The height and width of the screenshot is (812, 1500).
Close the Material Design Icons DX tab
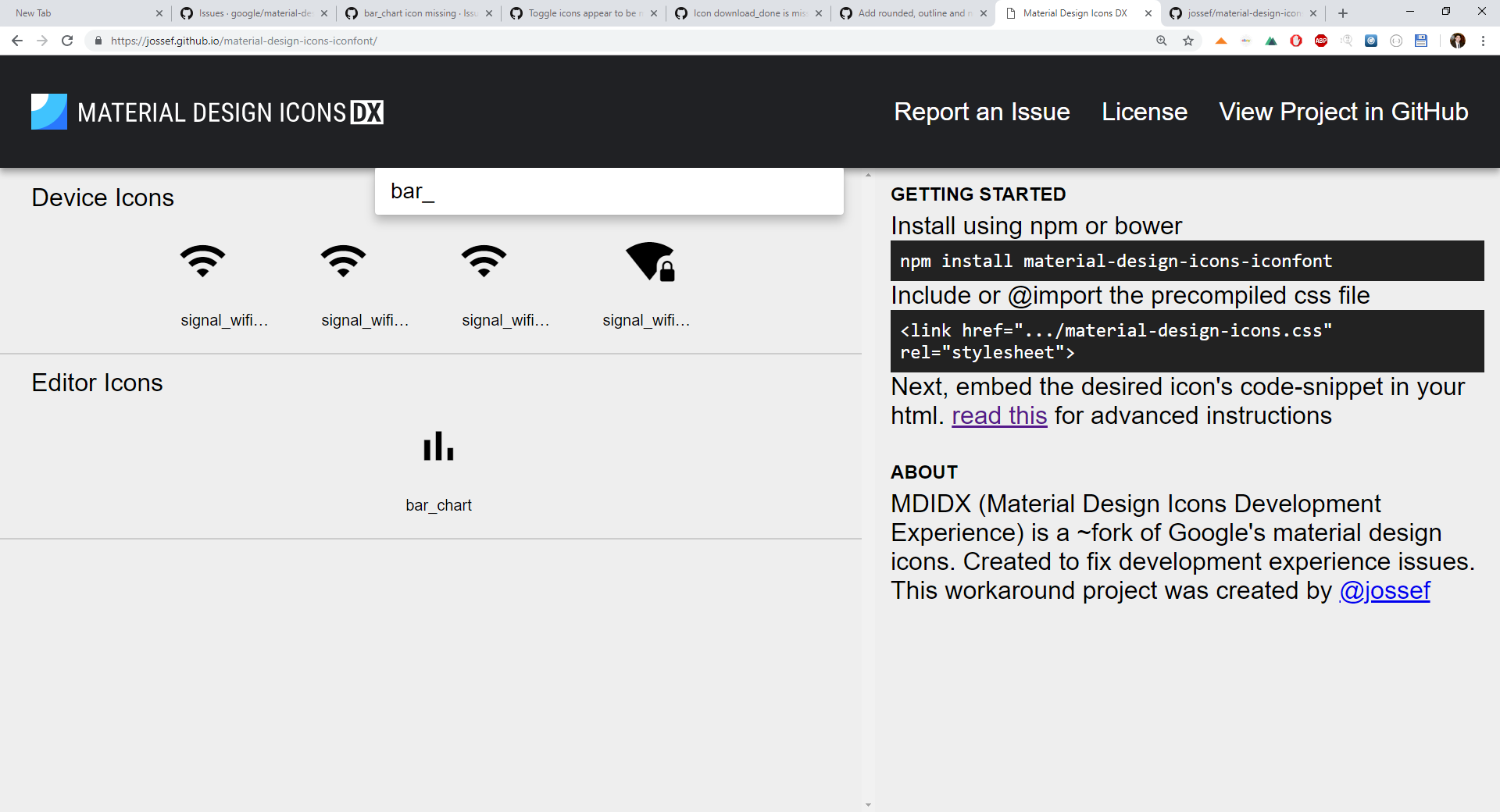click(x=1148, y=13)
